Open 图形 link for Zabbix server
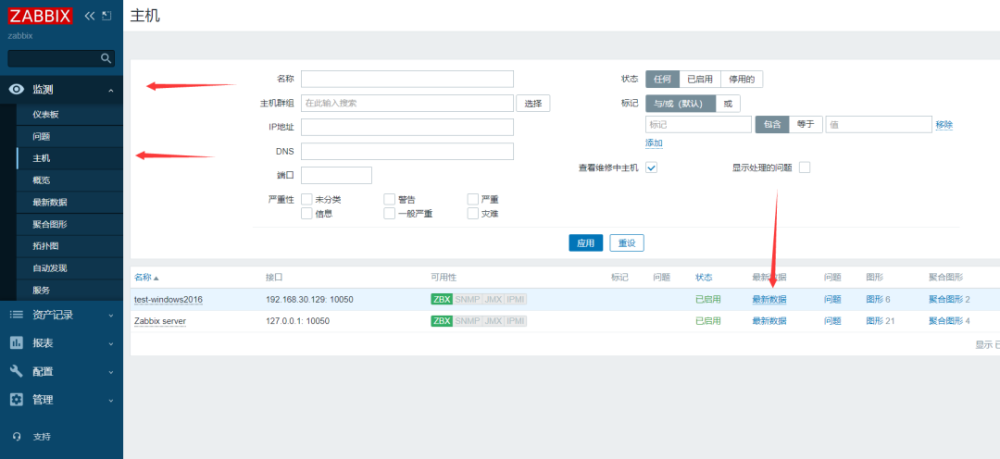Viewport: 1000px width, 459px height. [x=874, y=321]
